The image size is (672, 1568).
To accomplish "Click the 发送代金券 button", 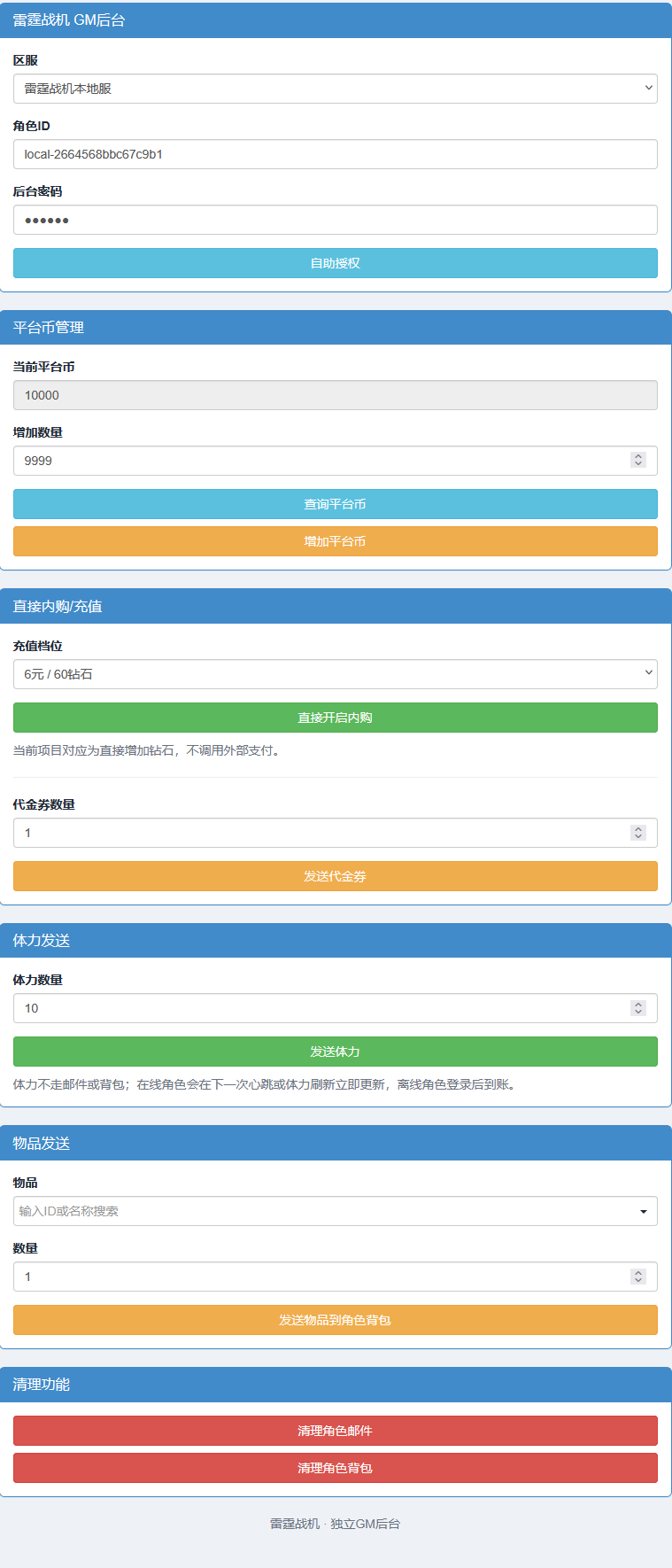I will click(x=335, y=876).
